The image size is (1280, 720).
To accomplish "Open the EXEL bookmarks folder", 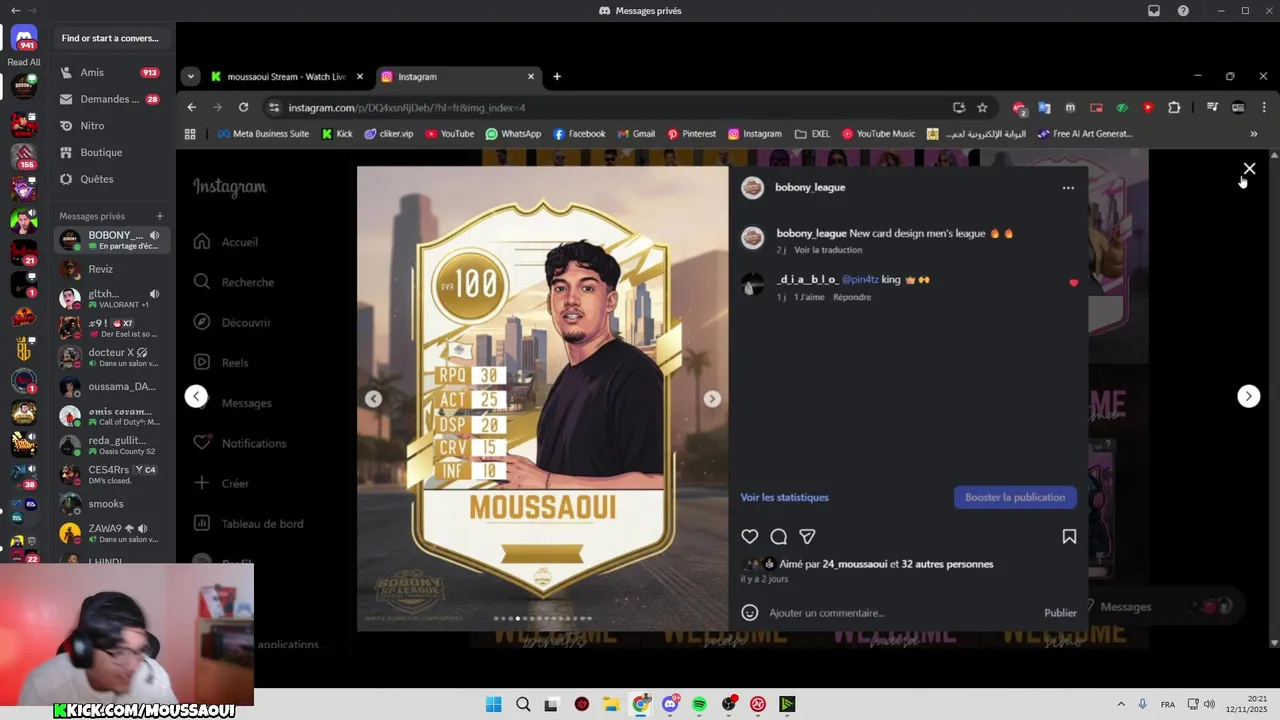I will (x=812, y=134).
